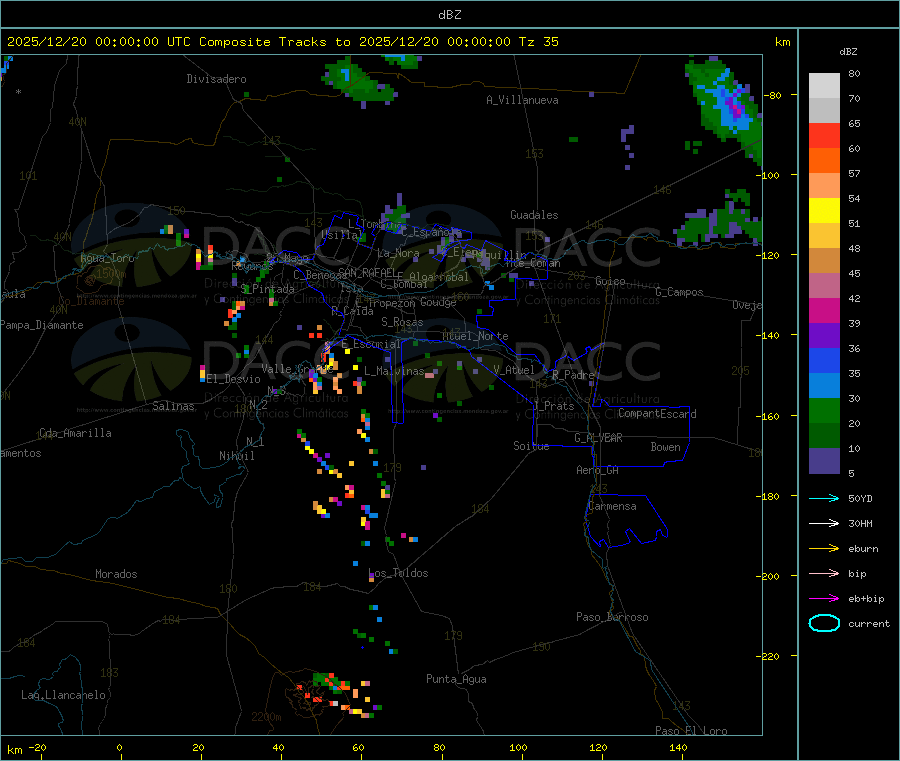Click the cyan 50YD arrow legend icon
Screen dimensions: 900x761
[824, 498]
